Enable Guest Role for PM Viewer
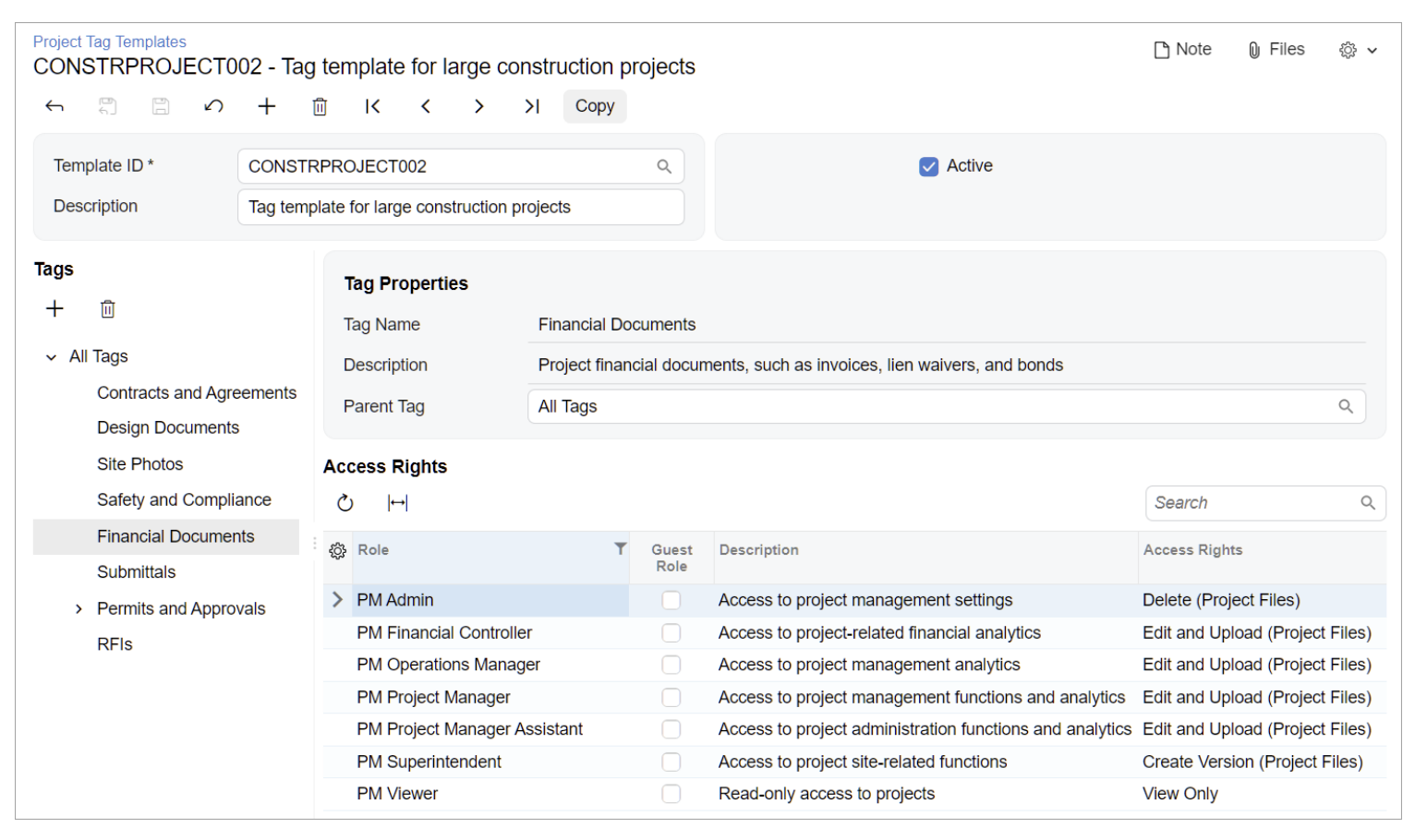 click(x=671, y=794)
